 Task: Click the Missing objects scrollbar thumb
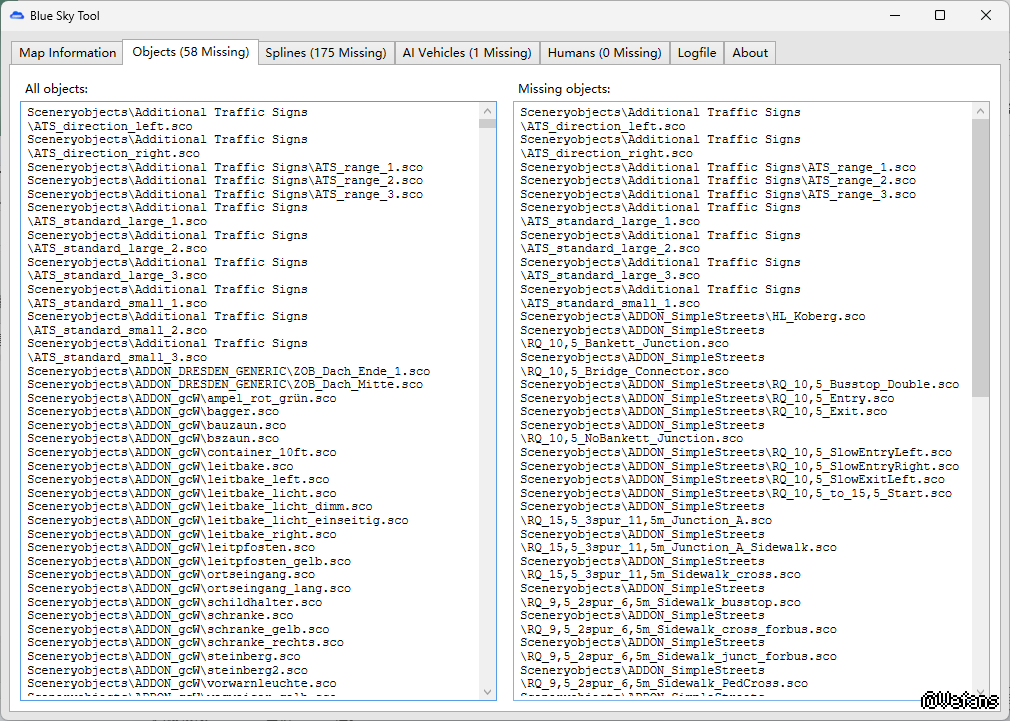tap(980, 255)
